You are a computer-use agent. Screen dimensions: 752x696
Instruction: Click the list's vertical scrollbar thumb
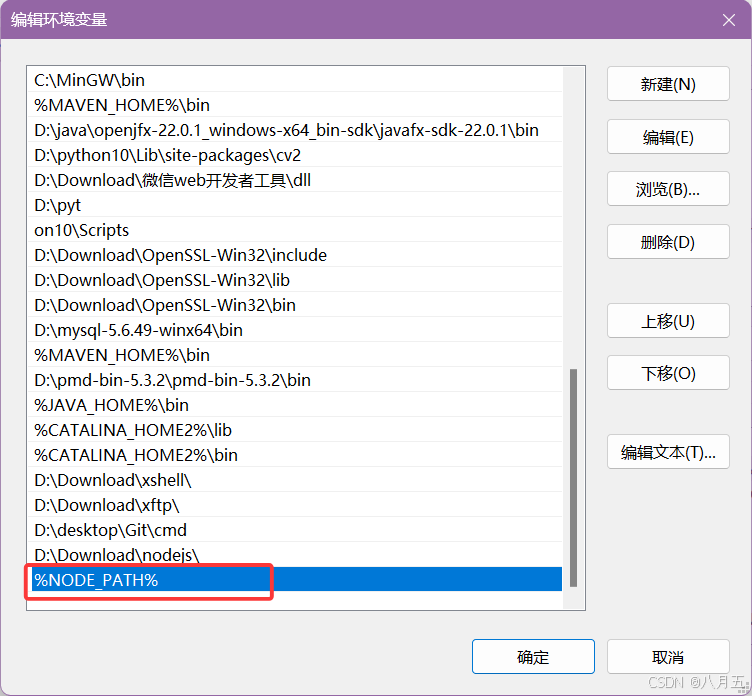(573, 478)
